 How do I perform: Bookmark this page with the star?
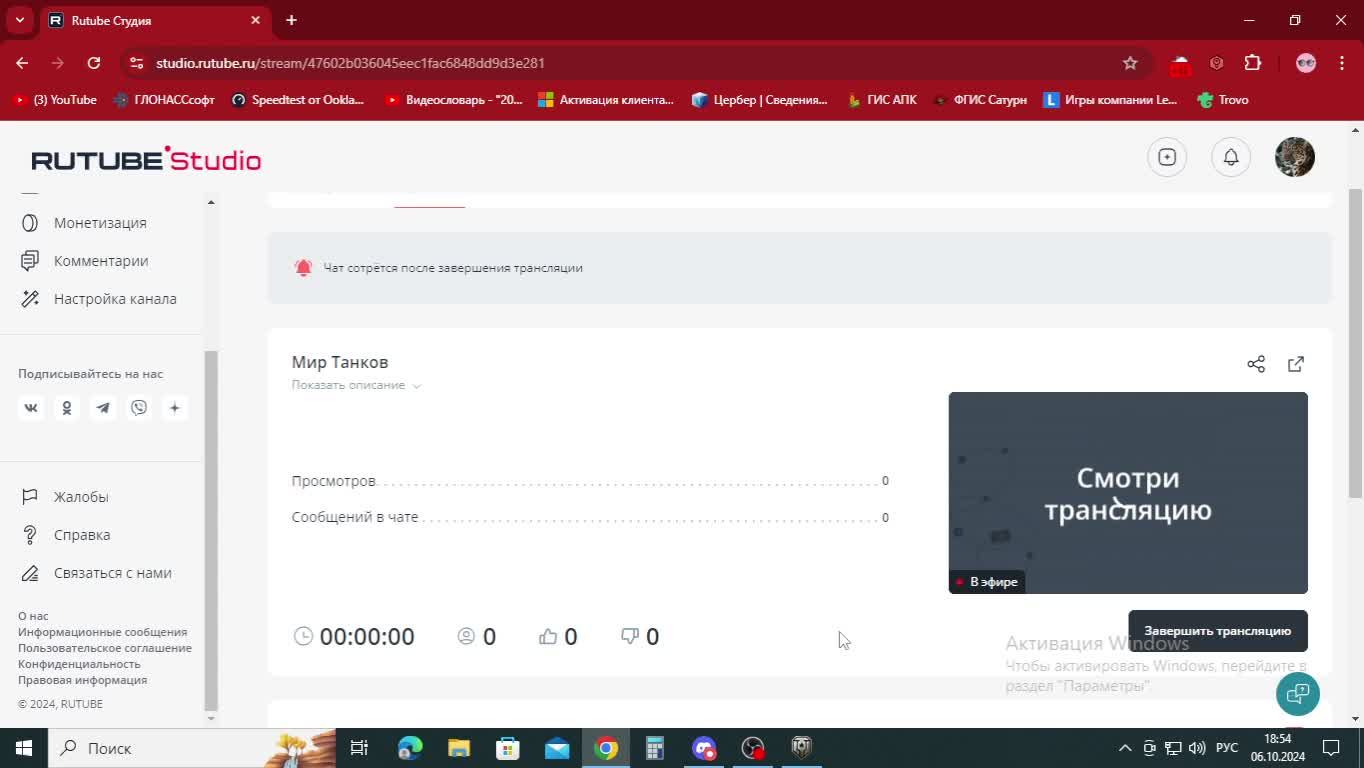coord(1130,63)
